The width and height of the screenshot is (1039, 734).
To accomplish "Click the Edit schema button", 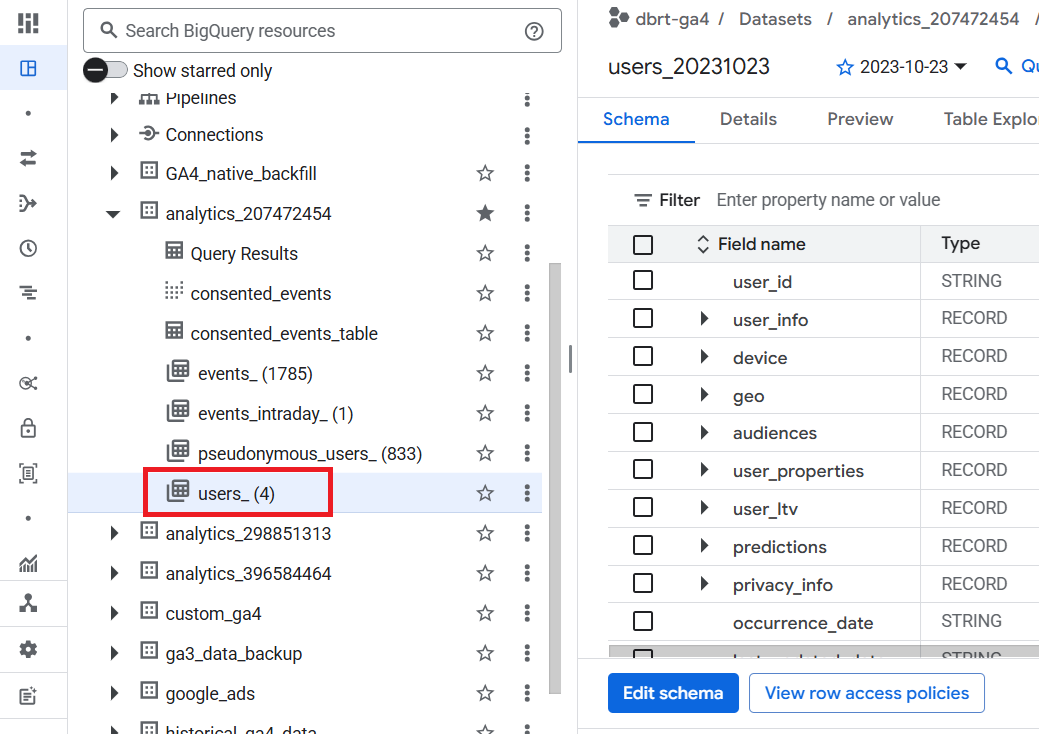I will (673, 693).
